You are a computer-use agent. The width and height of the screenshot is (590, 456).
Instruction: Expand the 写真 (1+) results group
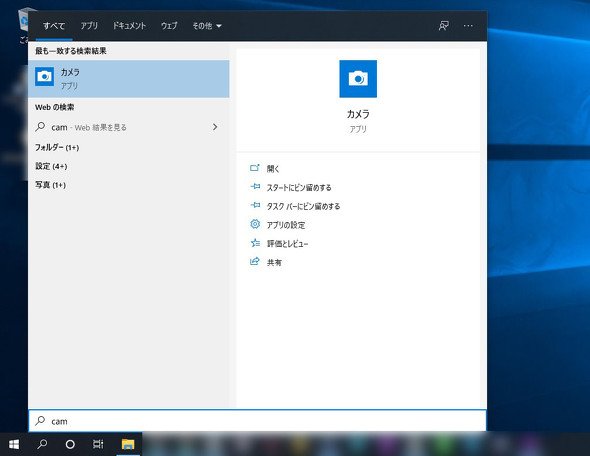(50, 185)
